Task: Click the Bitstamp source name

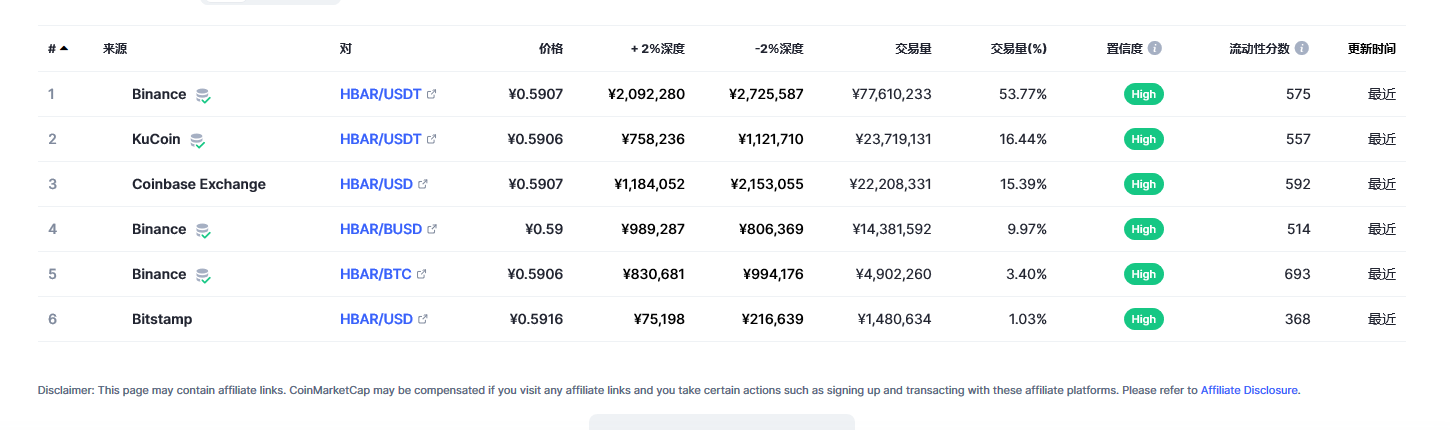Action: (x=162, y=319)
